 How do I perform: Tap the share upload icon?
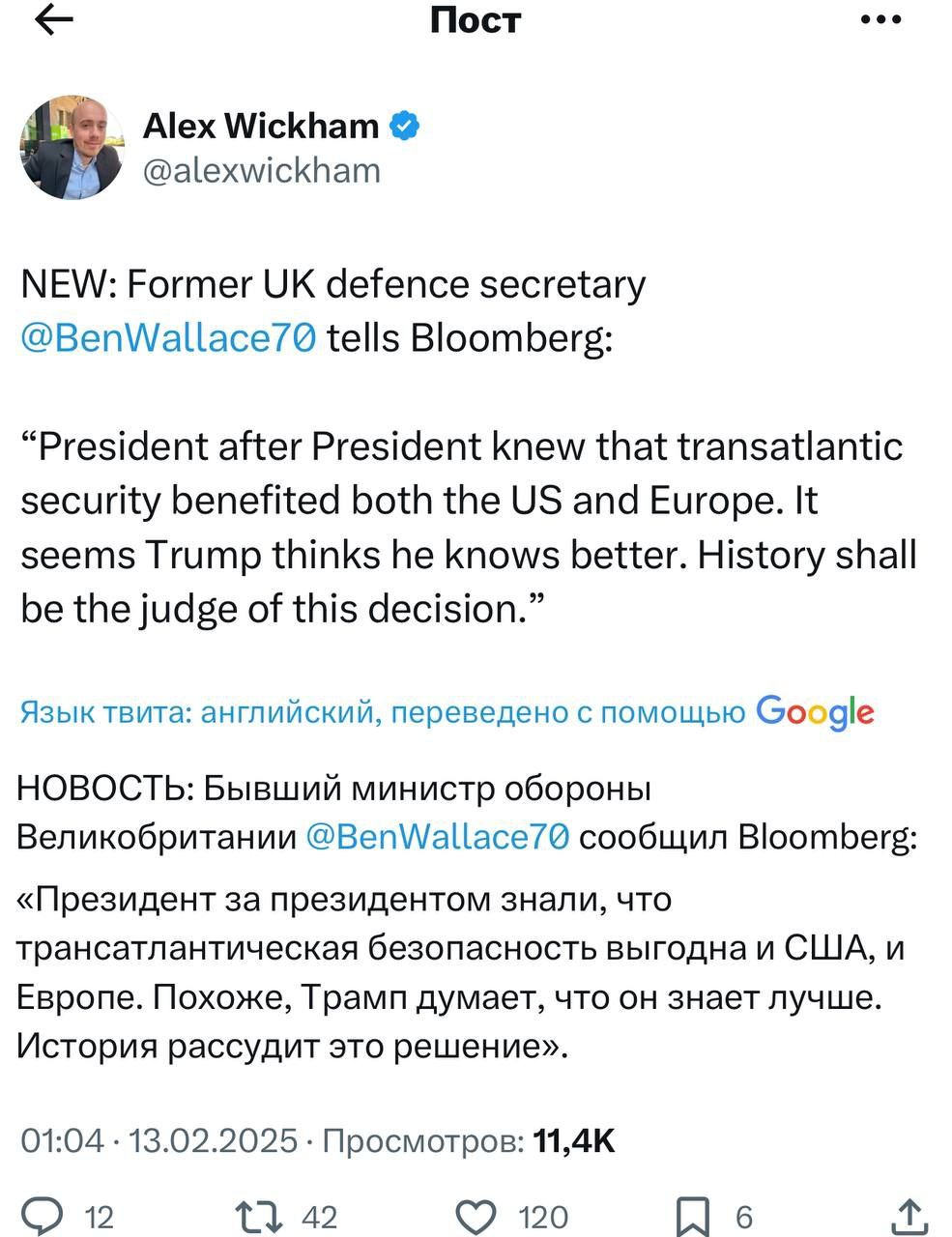pos(909,1215)
